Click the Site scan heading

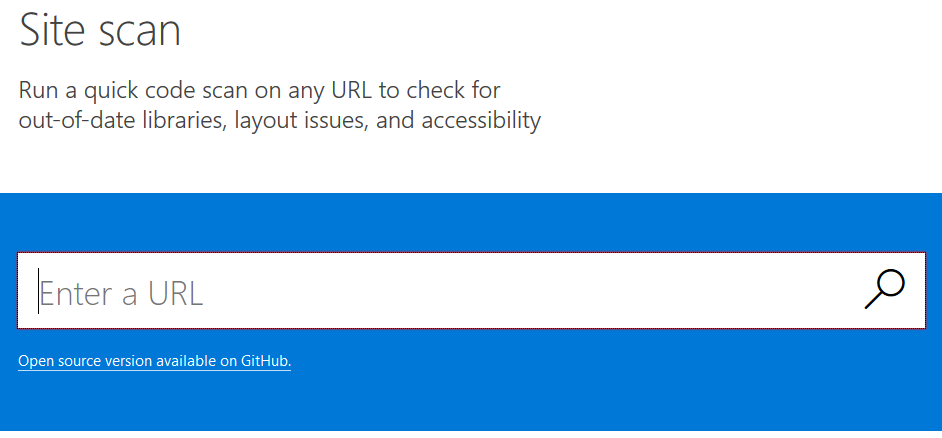pos(100,30)
